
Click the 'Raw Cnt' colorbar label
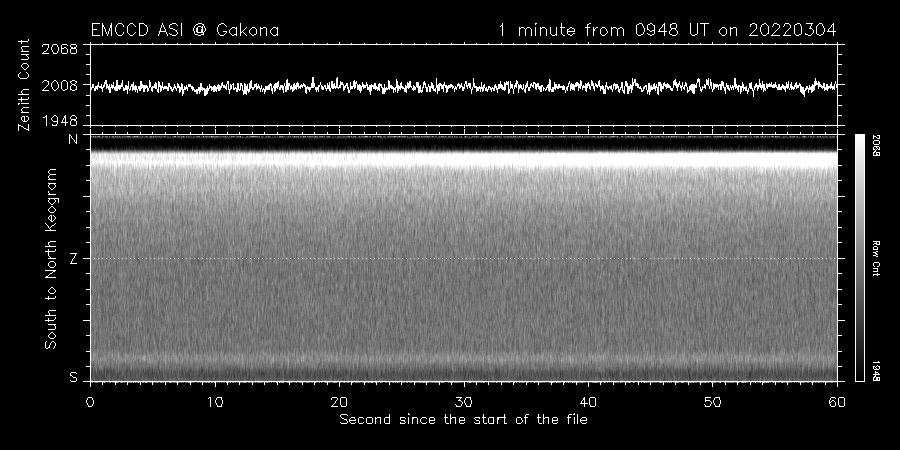click(876, 258)
